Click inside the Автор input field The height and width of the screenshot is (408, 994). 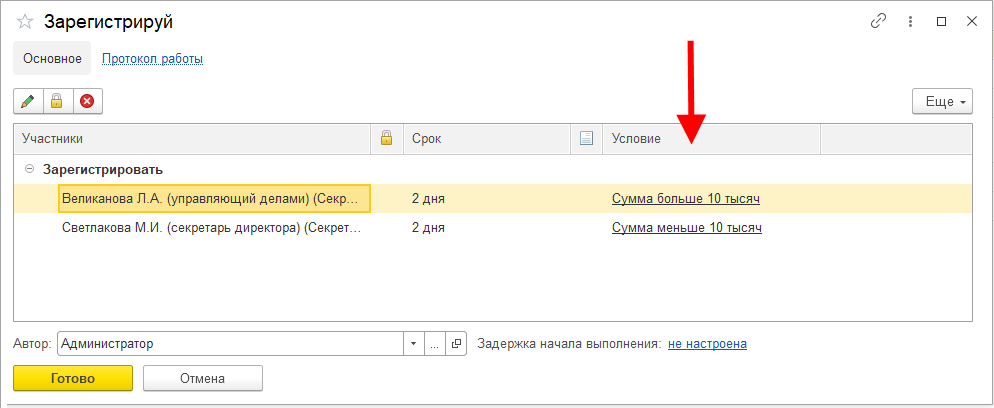(x=230, y=344)
